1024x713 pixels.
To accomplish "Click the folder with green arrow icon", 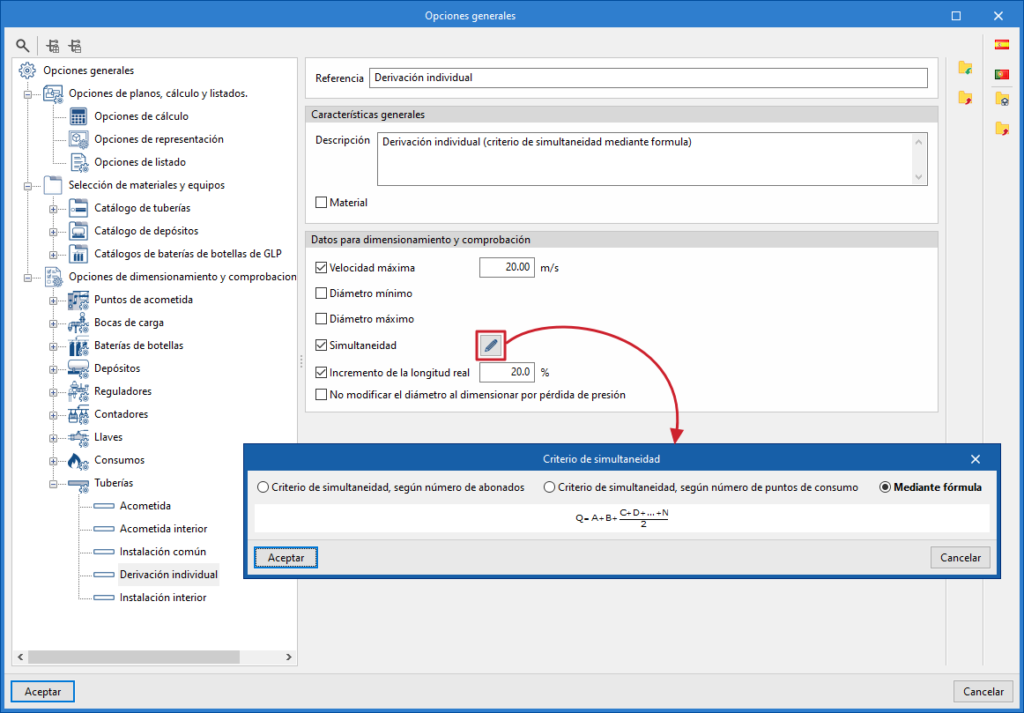I will [965, 68].
